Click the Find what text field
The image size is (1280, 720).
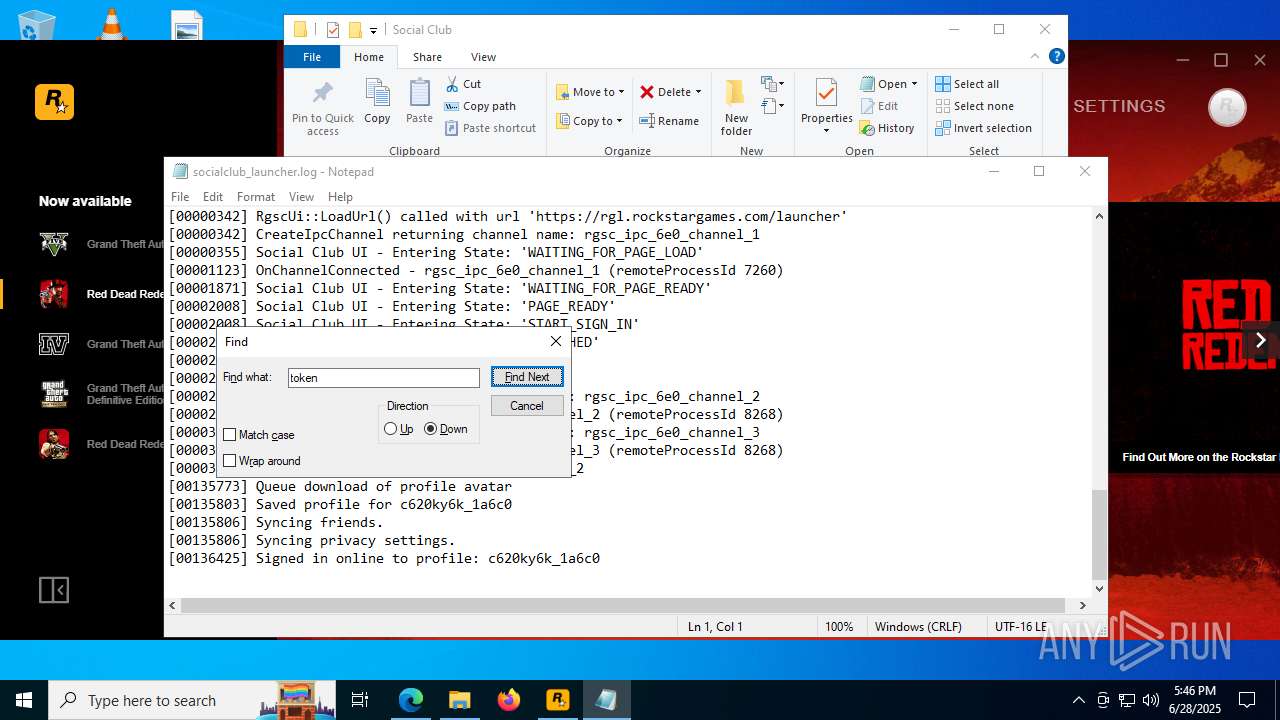(x=384, y=378)
